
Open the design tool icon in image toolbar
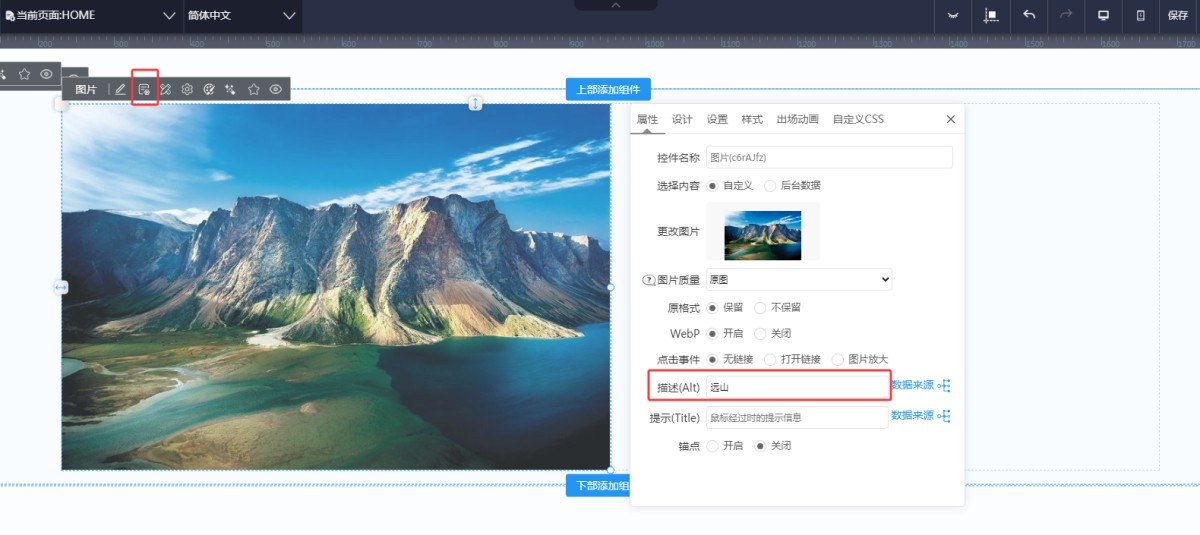pyautogui.click(x=166, y=89)
